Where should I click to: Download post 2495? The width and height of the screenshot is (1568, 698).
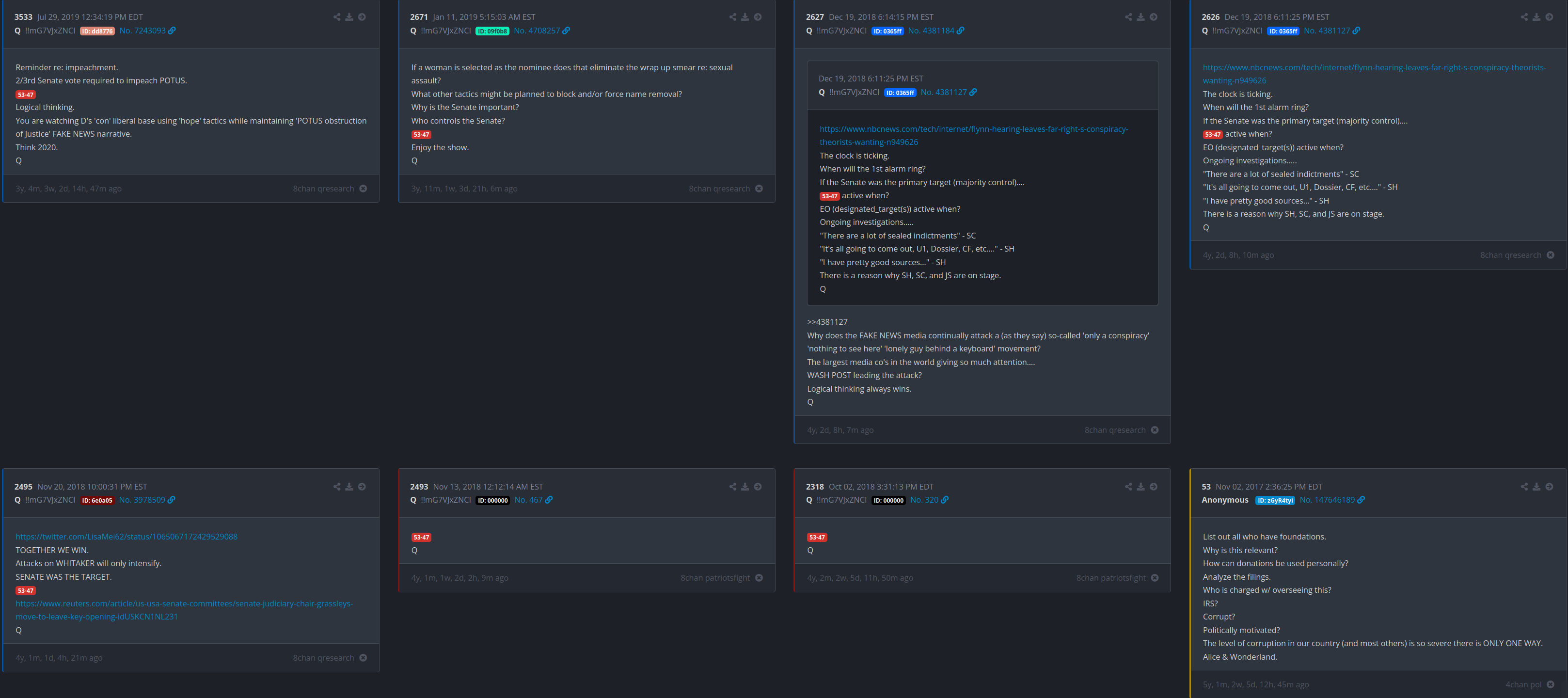pyautogui.click(x=349, y=487)
